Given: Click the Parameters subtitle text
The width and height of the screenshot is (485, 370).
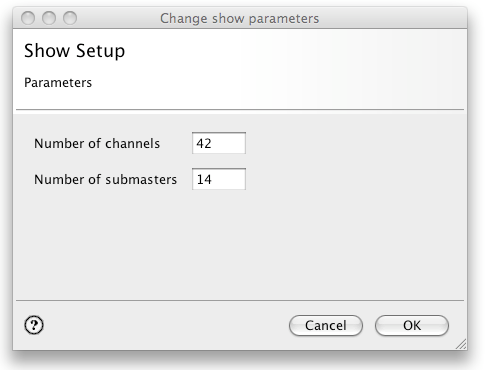Looking at the screenshot, I should click(58, 83).
